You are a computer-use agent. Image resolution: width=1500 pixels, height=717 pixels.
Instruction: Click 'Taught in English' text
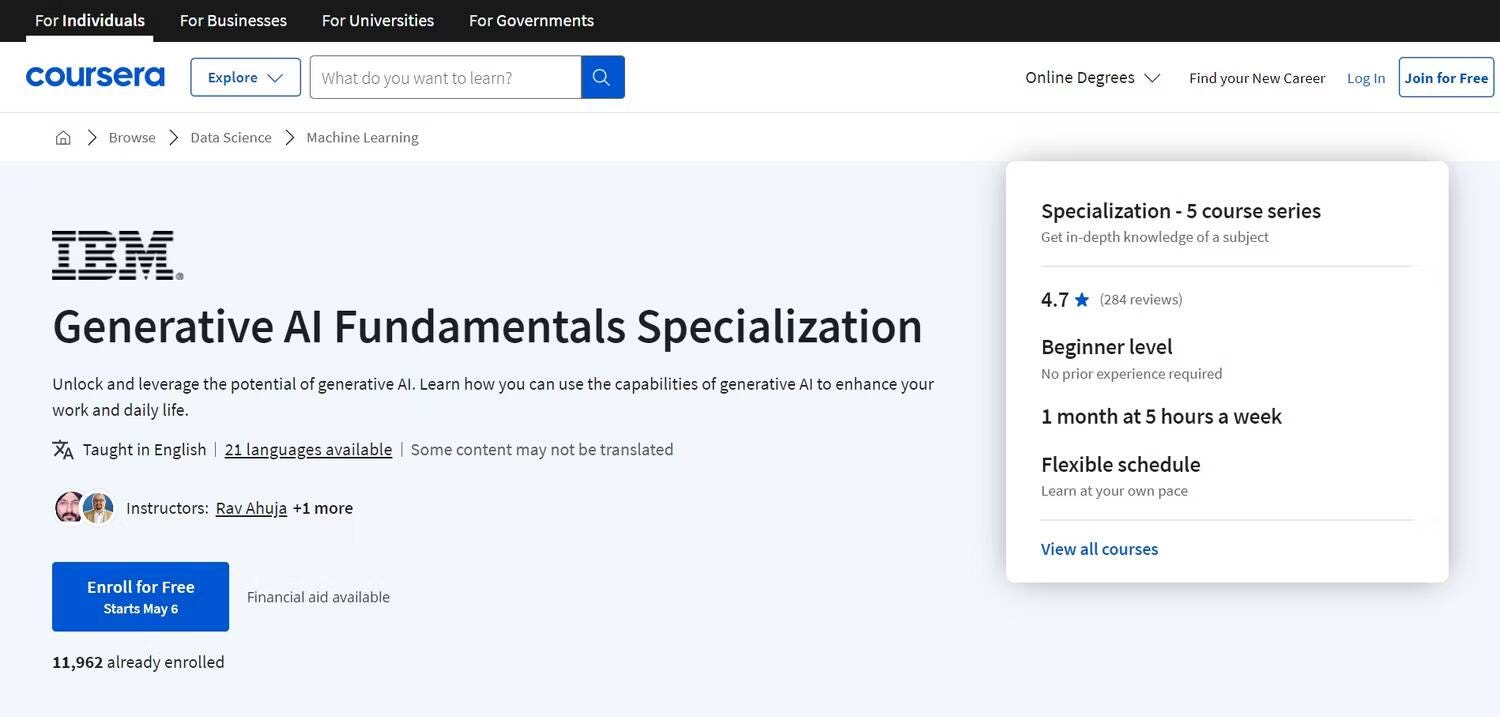coord(144,450)
